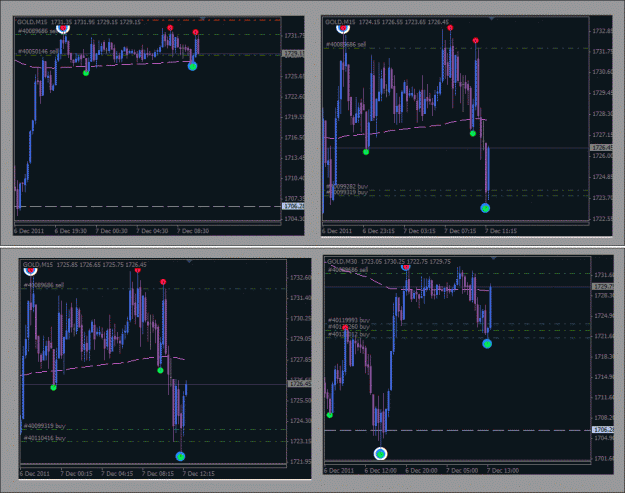This screenshot has width=625, height=493.
Task: Select the red marker at the highest peak, GOLD,M15 1724.15 chart
Action: [450, 28]
